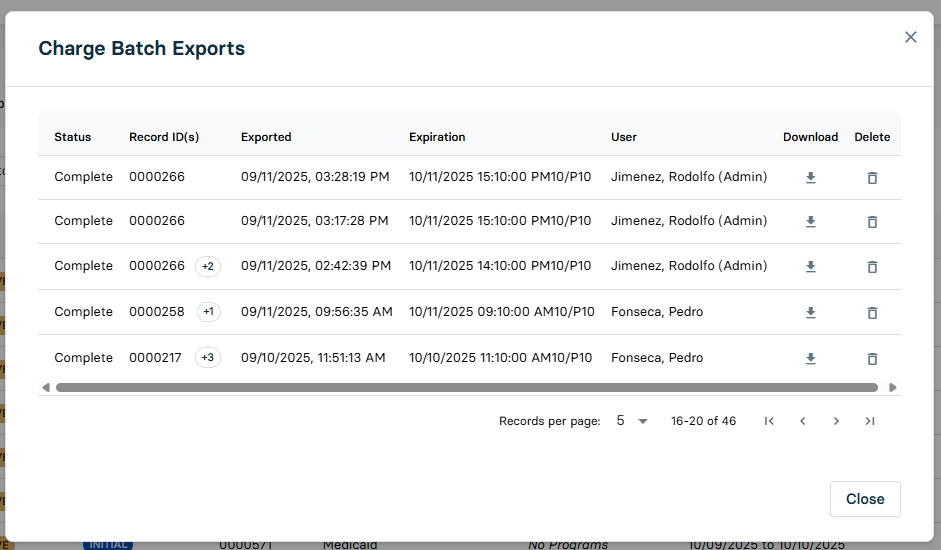941x550 pixels.
Task: Click the Close button
Action: click(865, 499)
